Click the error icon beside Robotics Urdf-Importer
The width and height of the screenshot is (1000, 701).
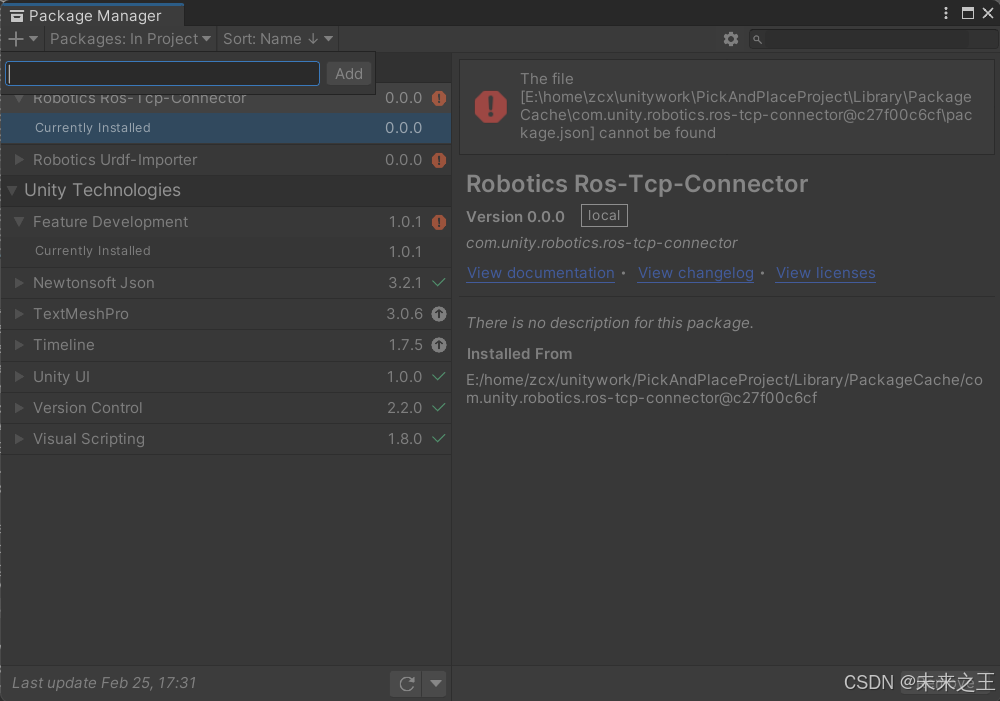point(437,160)
